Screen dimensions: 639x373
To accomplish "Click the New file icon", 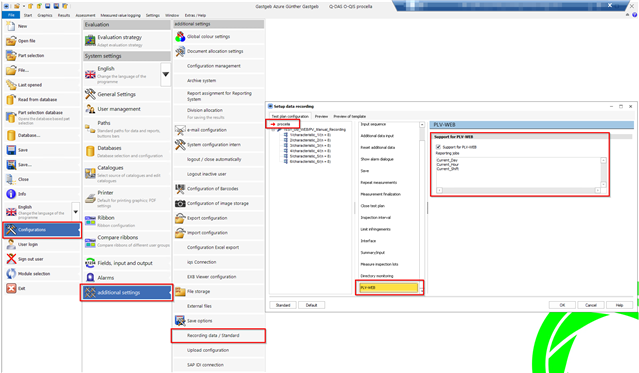I will coord(11,26).
